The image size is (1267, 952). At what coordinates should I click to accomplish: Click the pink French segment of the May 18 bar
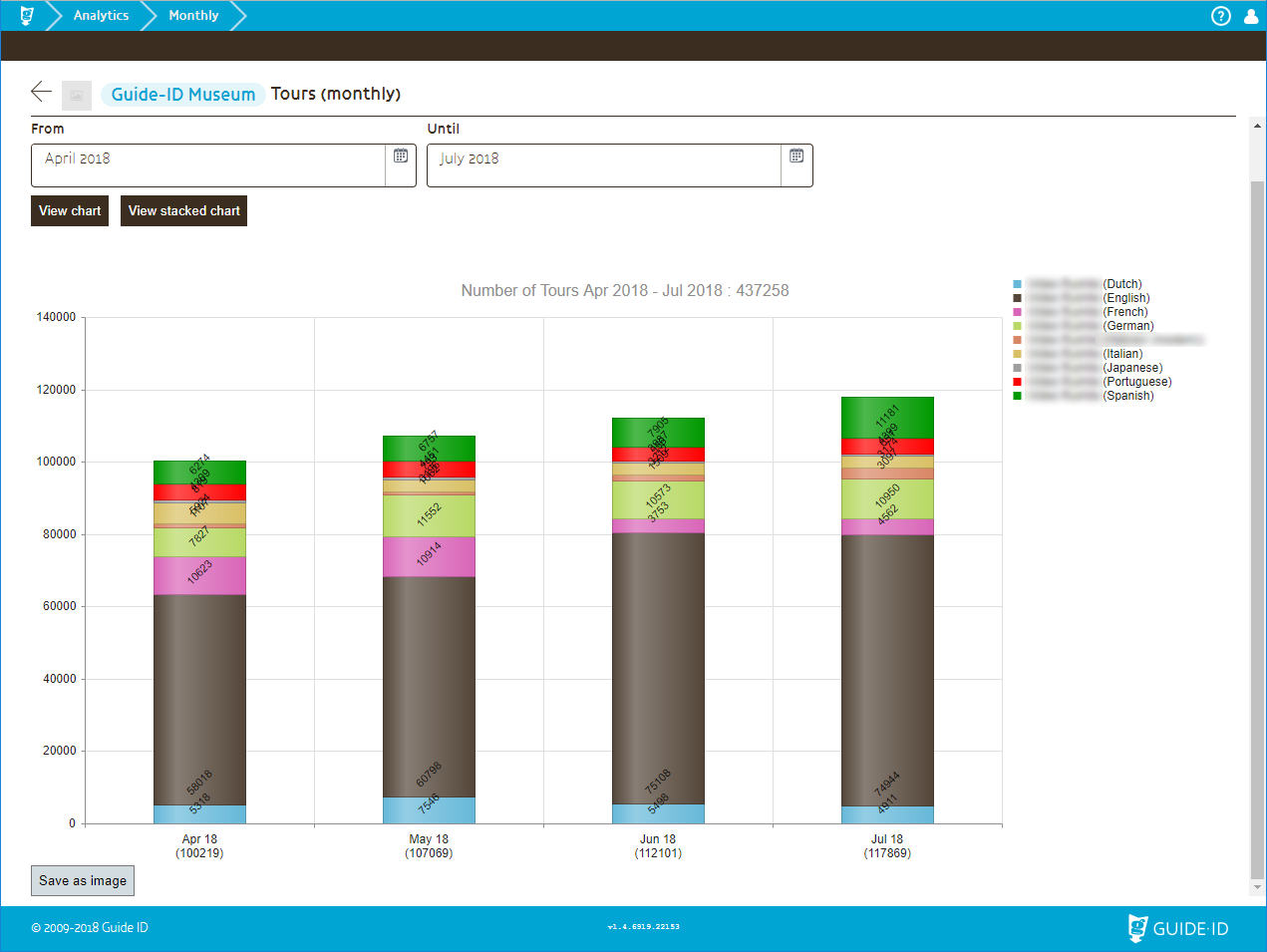tap(429, 557)
